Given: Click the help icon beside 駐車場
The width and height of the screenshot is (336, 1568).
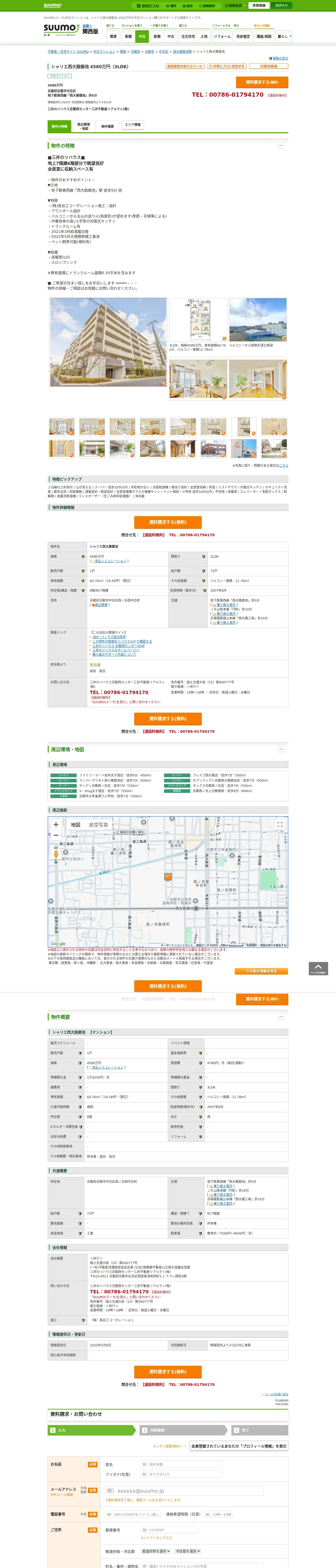Looking at the screenshot, I should [x=201, y=1233].
